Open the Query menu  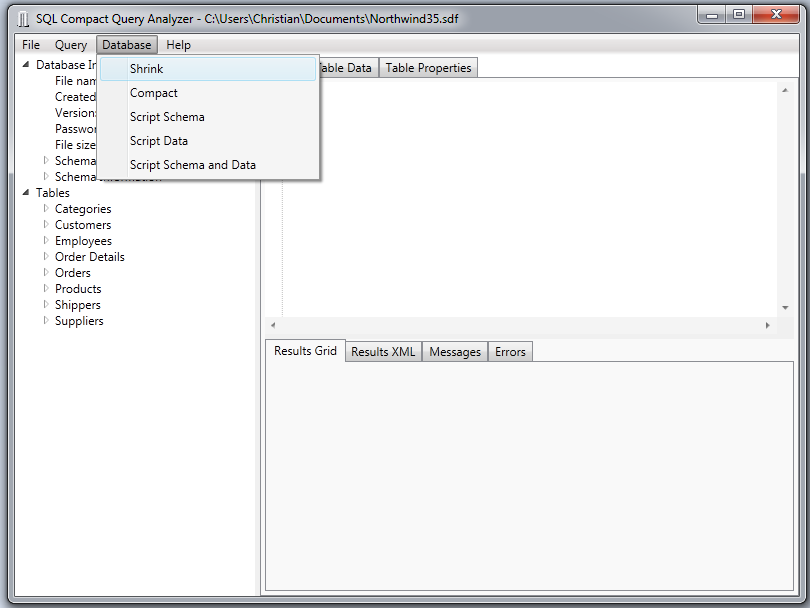pos(71,45)
